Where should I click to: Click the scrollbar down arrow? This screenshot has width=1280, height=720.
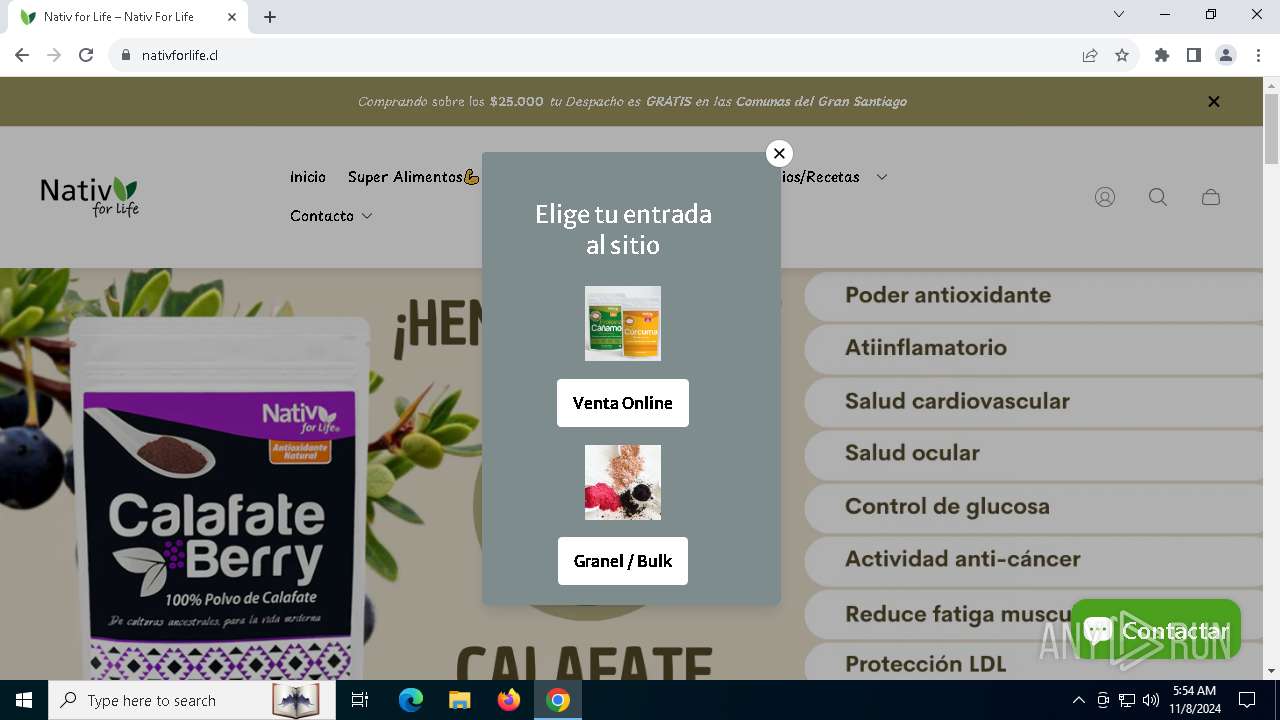pyautogui.click(x=1271, y=671)
